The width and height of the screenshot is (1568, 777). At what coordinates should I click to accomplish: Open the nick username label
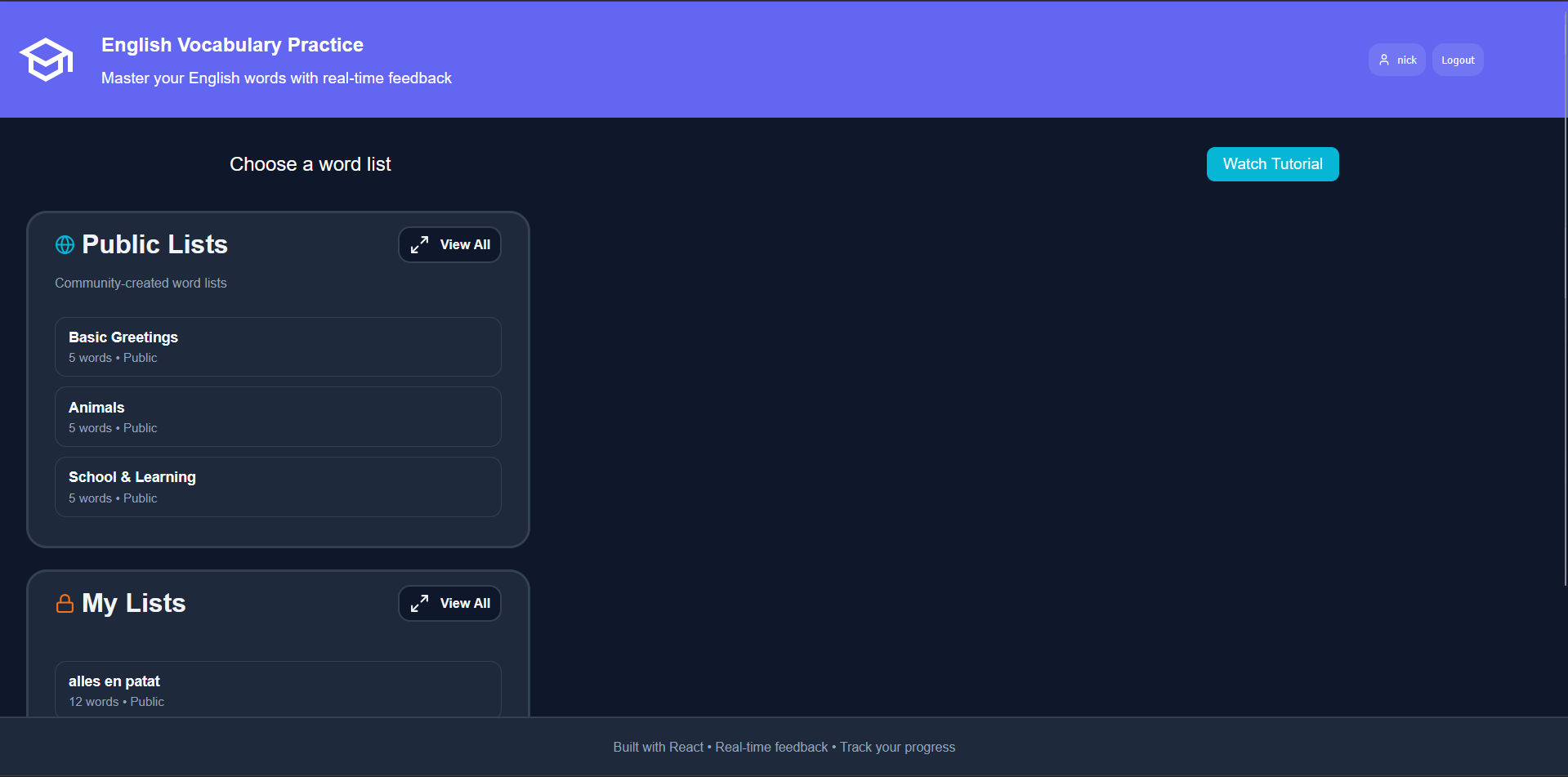point(1406,60)
